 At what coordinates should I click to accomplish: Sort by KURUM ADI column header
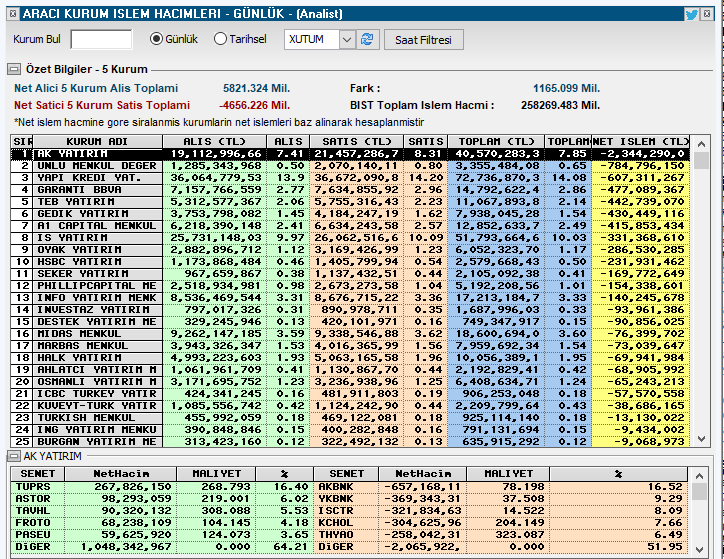point(97,141)
